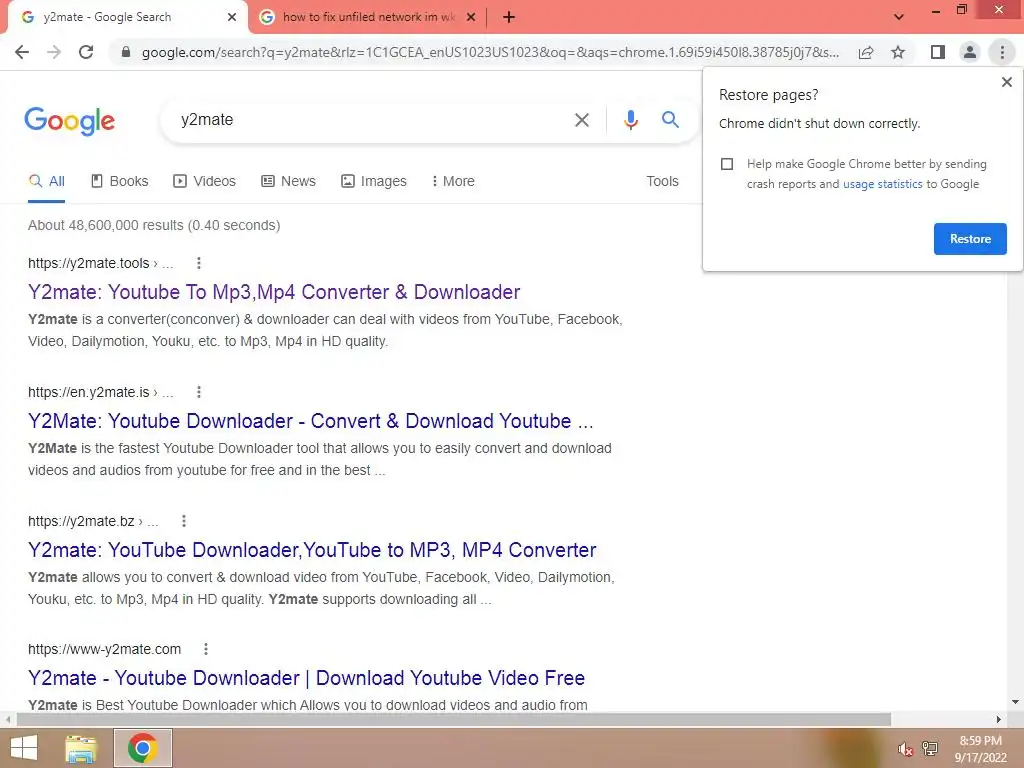
Task: Switch to News results
Action: (289, 182)
